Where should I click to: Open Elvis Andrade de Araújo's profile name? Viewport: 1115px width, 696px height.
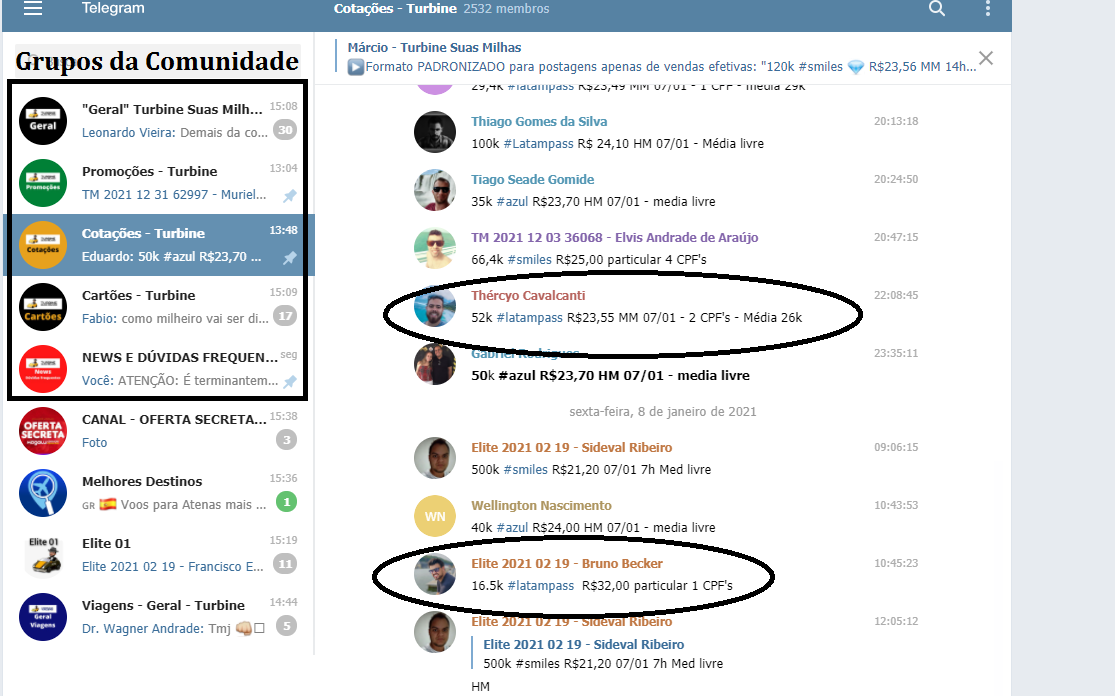[x=614, y=237]
